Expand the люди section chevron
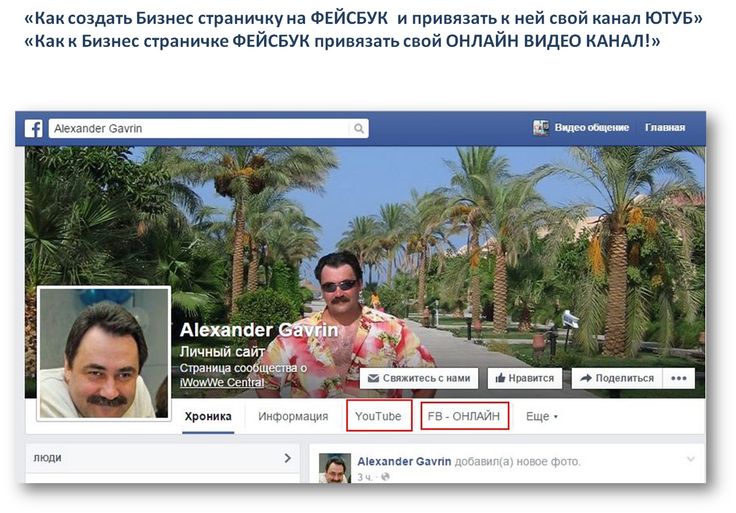The height and width of the screenshot is (513, 736). 288,458
